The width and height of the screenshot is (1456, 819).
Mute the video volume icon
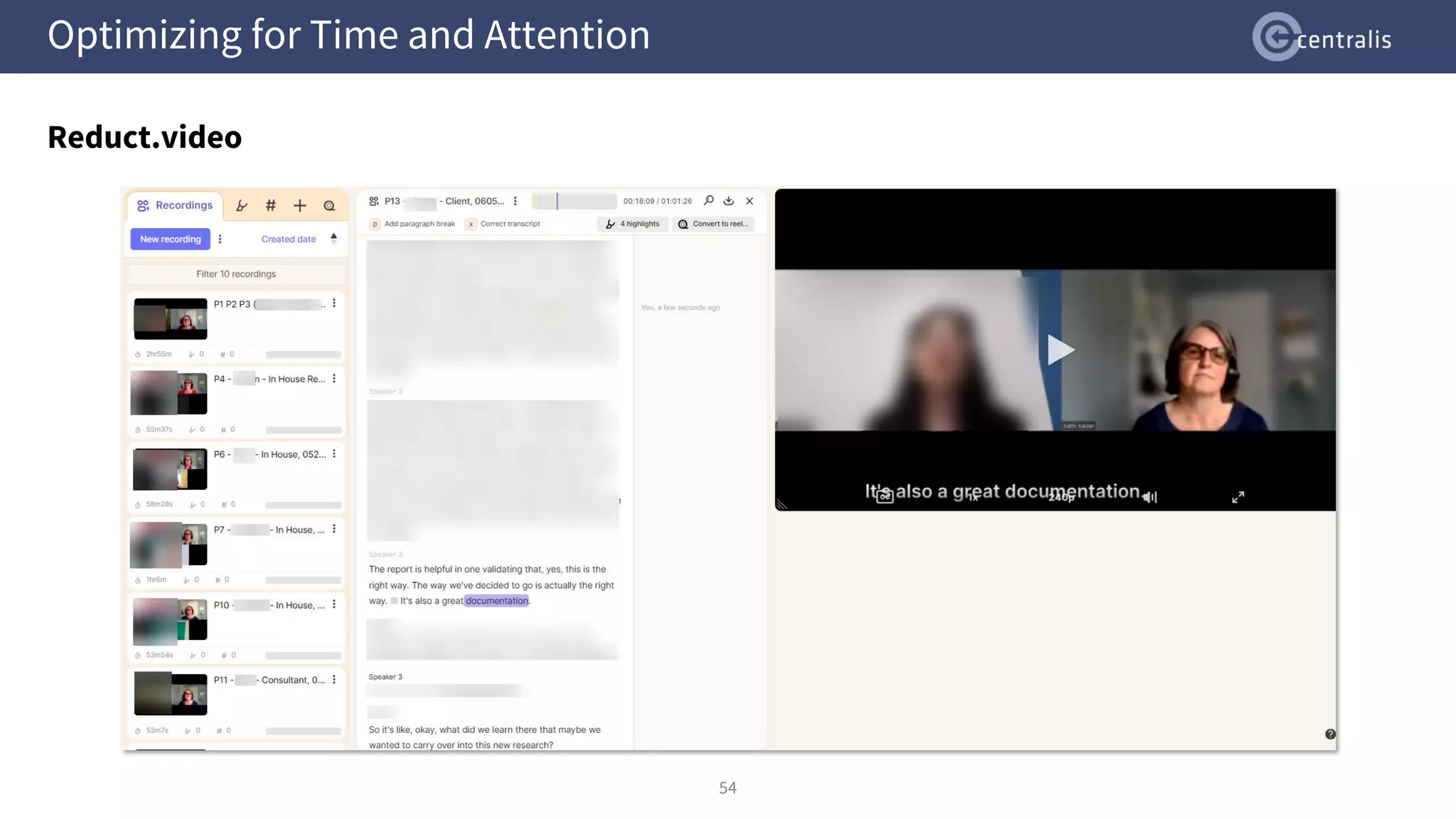[1150, 498]
